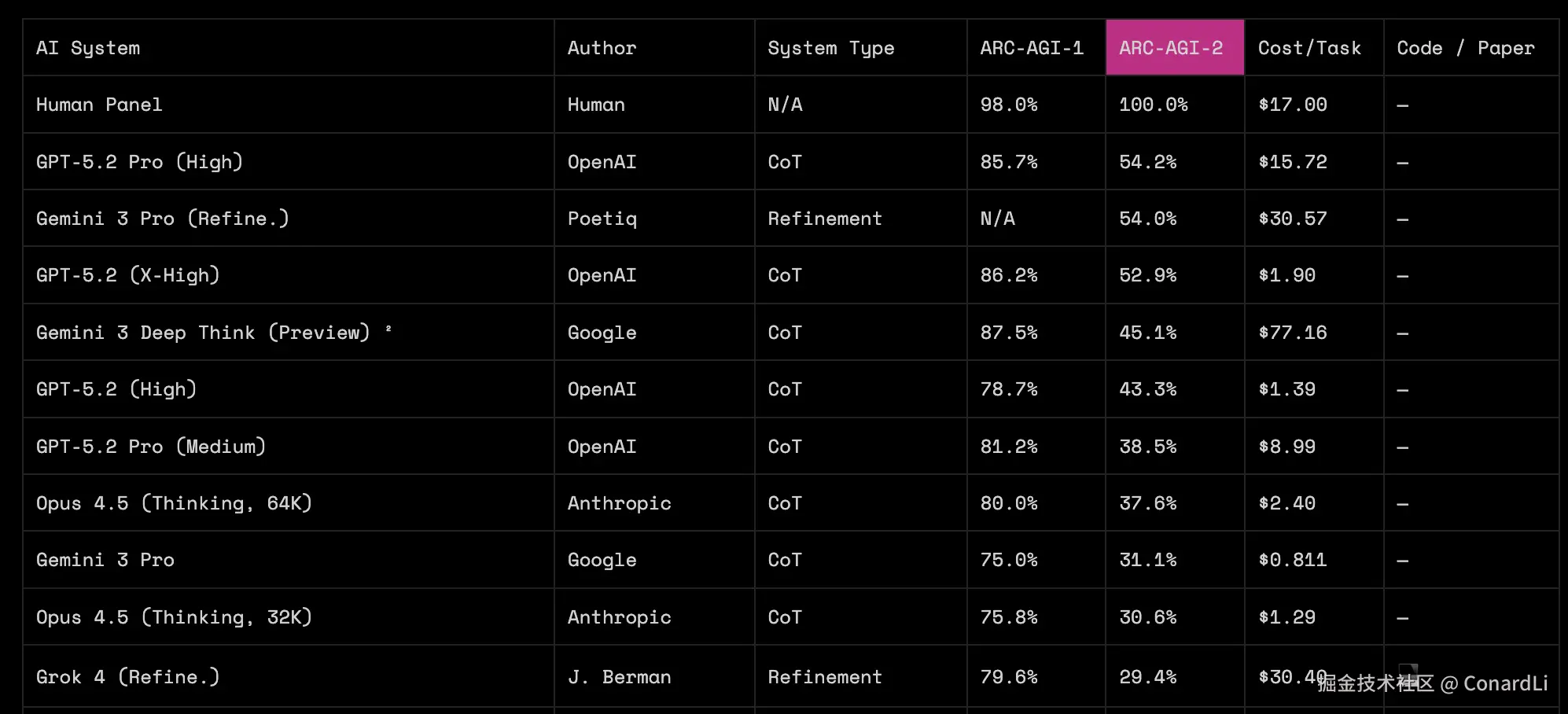
Task: Click the GPT-5.2 (X-High) system name
Action: click(127, 275)
